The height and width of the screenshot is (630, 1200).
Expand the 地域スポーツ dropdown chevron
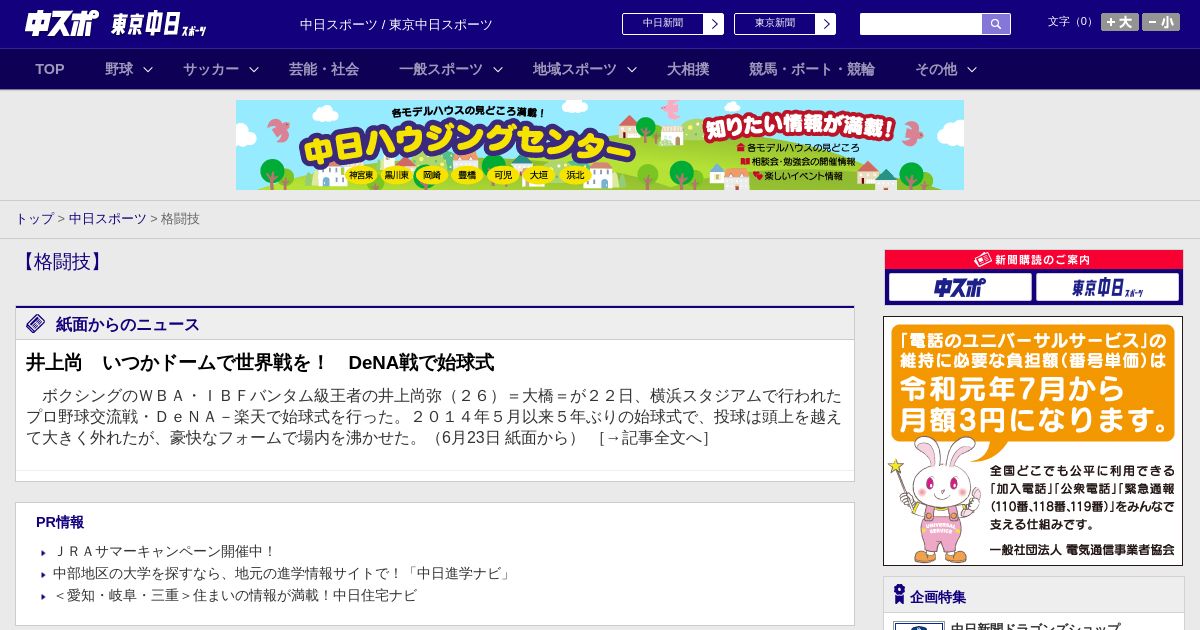coord(632,69)
